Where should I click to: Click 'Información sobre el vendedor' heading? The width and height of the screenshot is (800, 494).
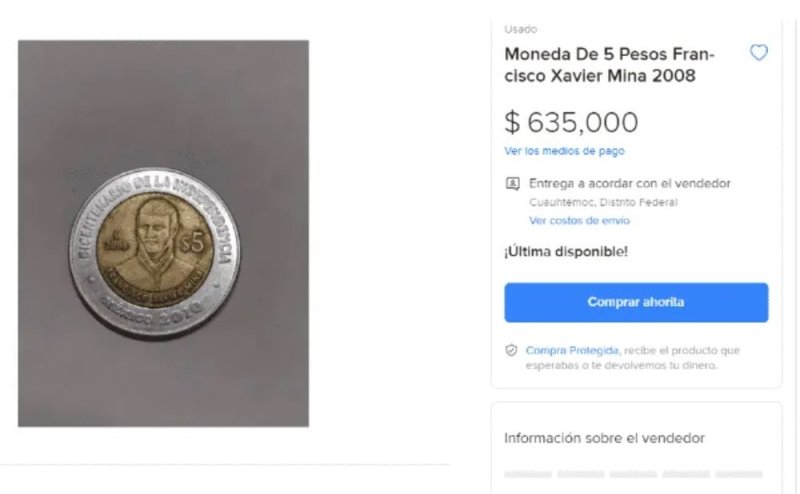tap(604, 438)
